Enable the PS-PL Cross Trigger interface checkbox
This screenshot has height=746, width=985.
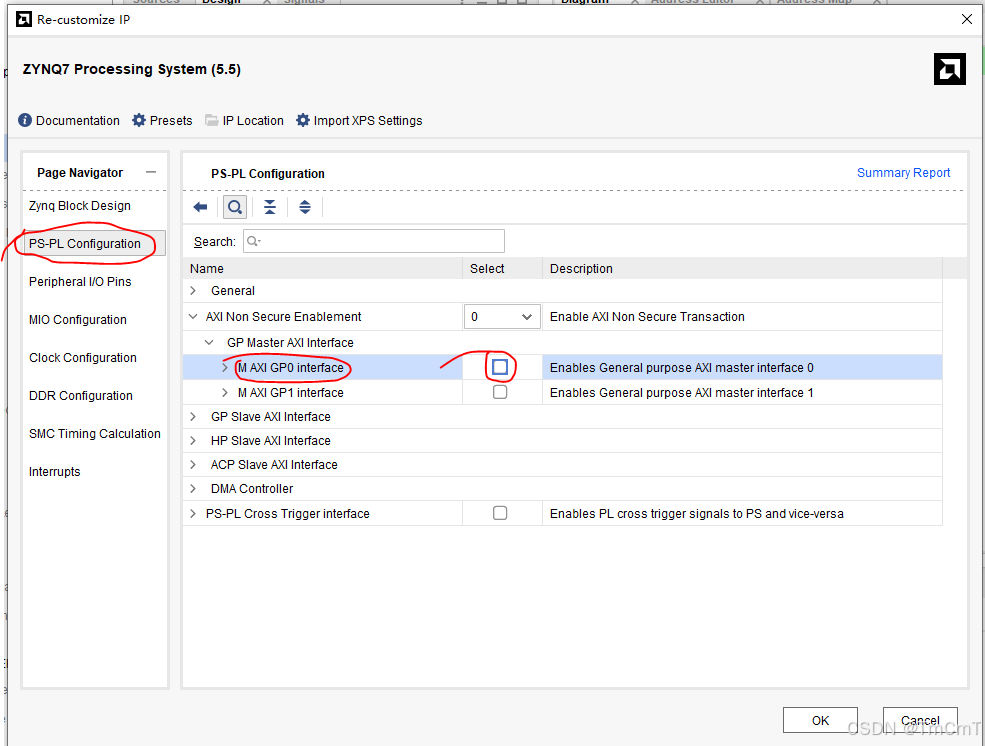500,513
